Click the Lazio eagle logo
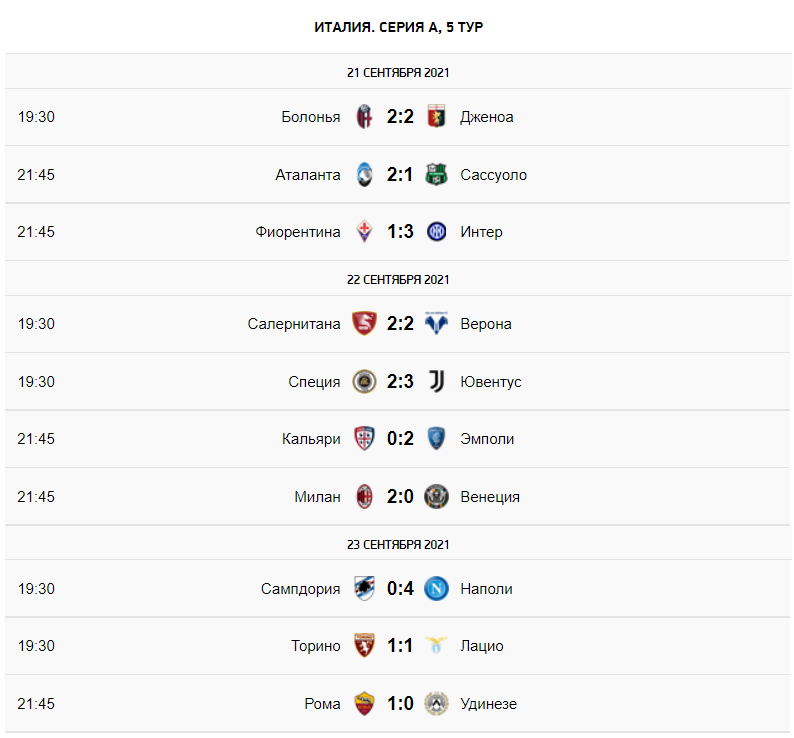 point(436,645)
